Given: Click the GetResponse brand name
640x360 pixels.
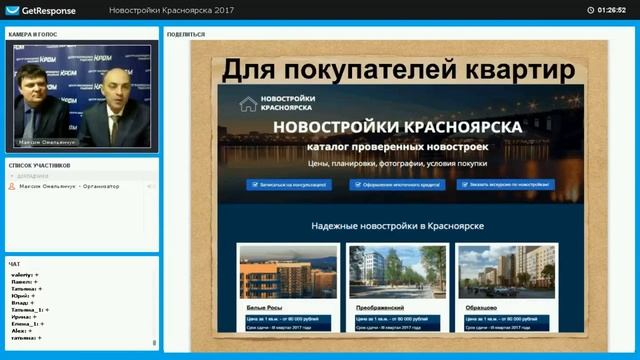Looking at the screenshot, I should [49, 11].
